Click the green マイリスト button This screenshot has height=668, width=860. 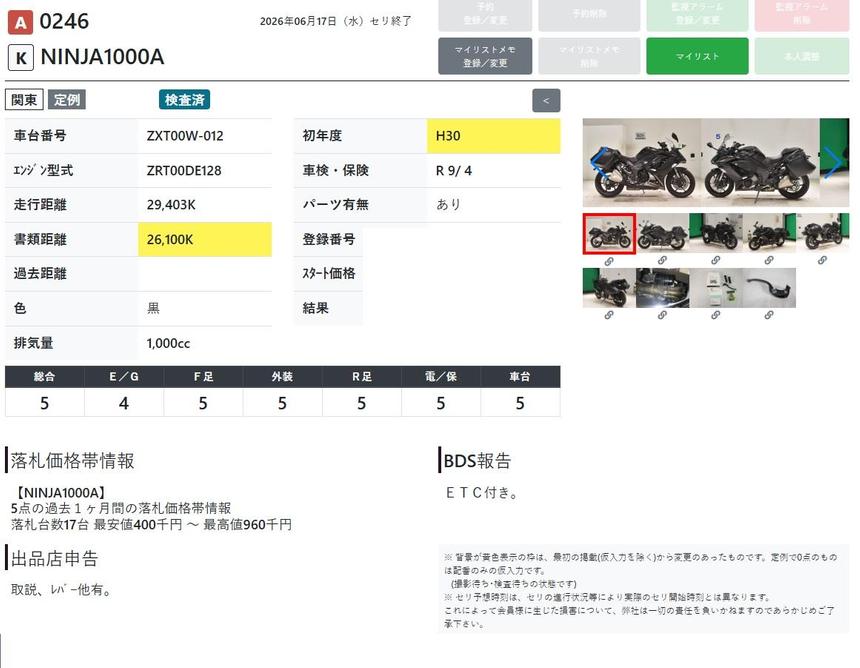(x=697, y=56)
